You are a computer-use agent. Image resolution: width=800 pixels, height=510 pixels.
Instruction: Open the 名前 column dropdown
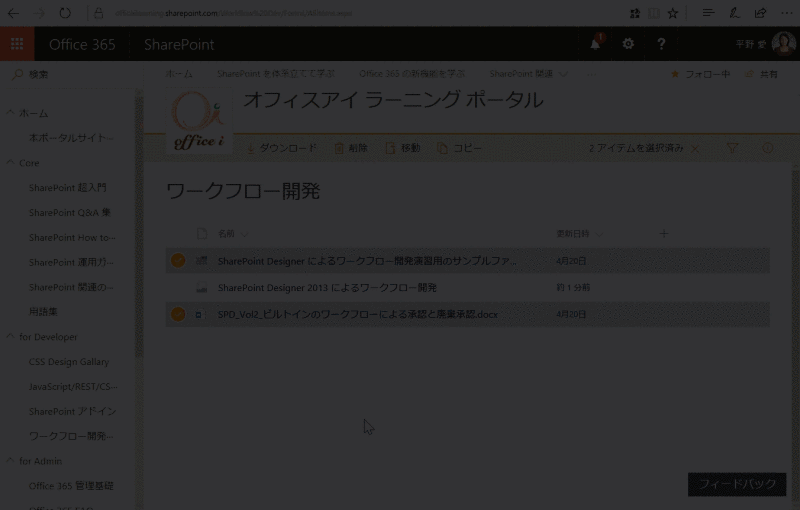[233, 234]
